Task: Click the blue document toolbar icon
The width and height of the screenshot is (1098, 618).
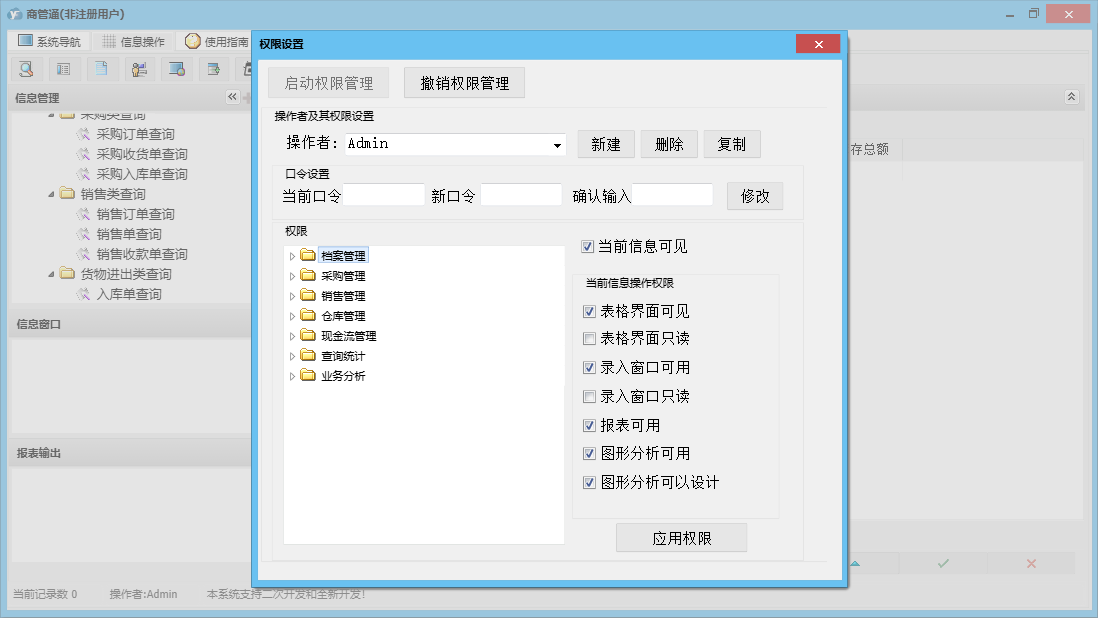Action: tap(102, 69)
